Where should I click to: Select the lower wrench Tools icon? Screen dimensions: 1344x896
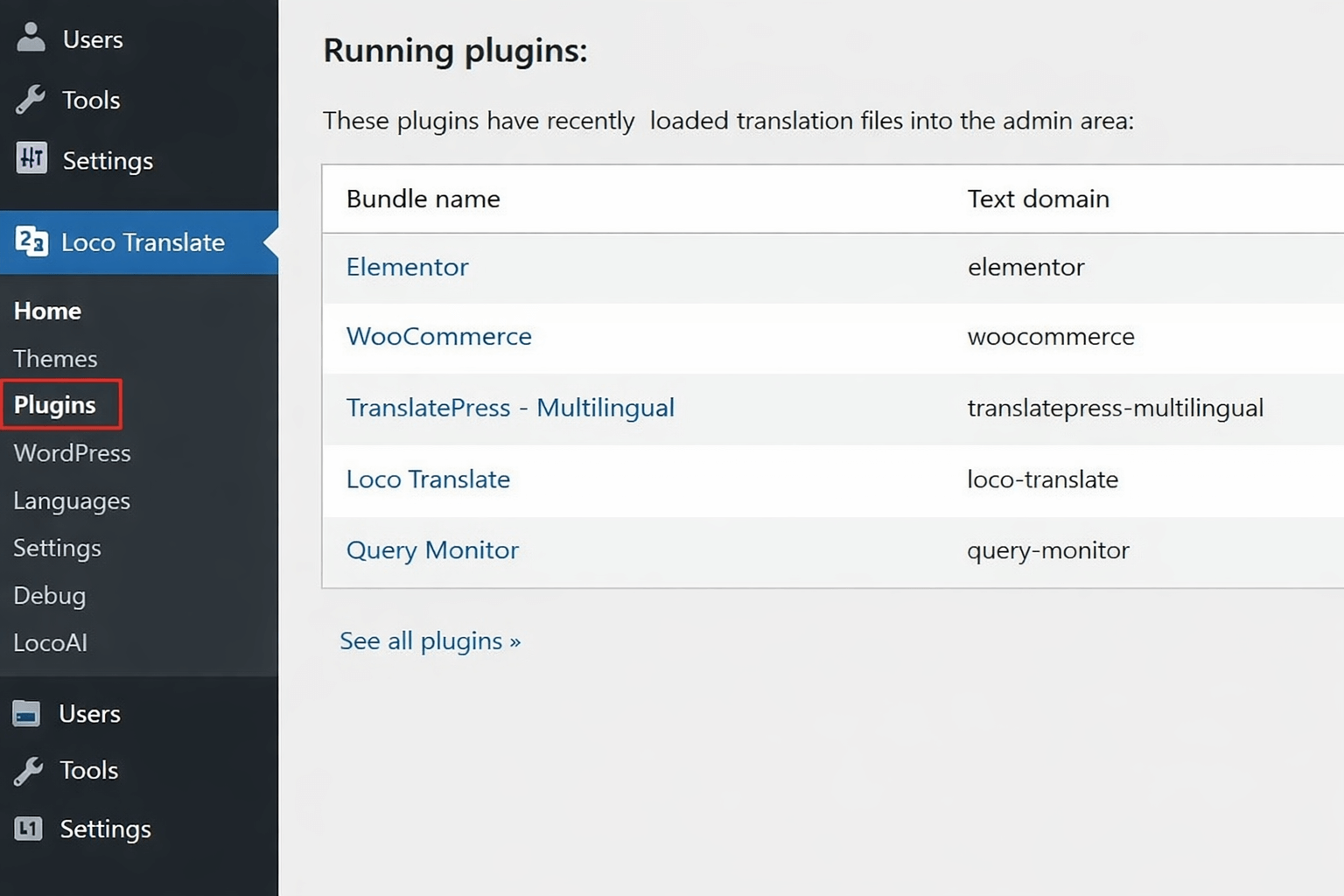tap(31, 770)
